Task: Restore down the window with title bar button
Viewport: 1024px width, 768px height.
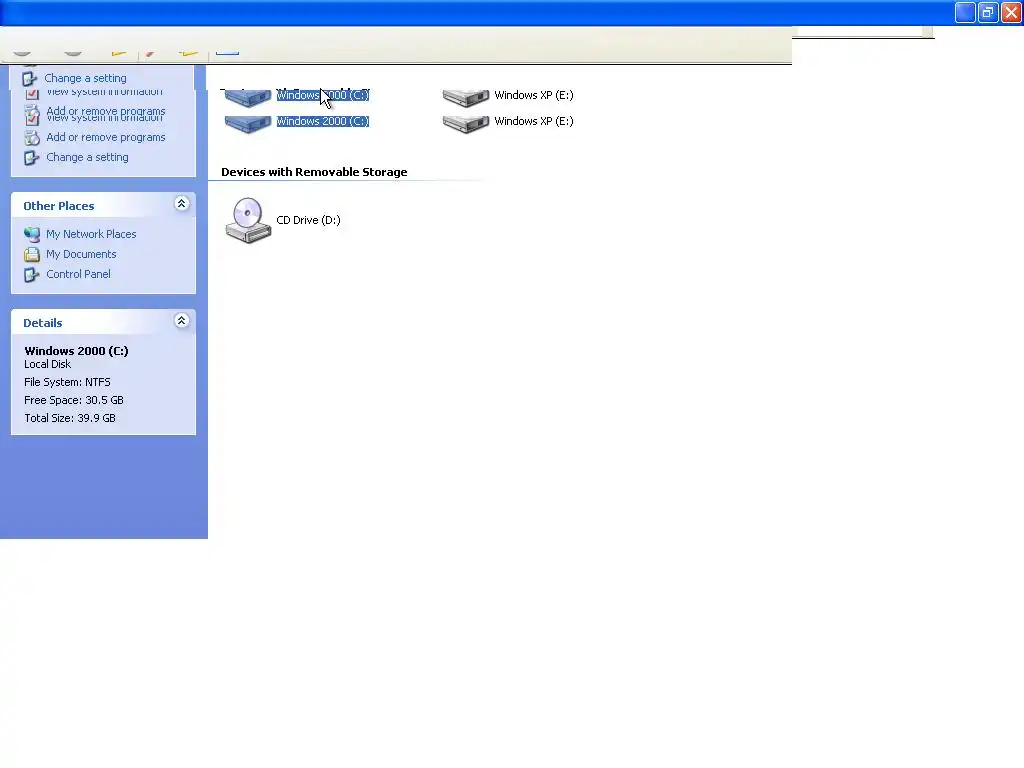Action: coord(988,12)
